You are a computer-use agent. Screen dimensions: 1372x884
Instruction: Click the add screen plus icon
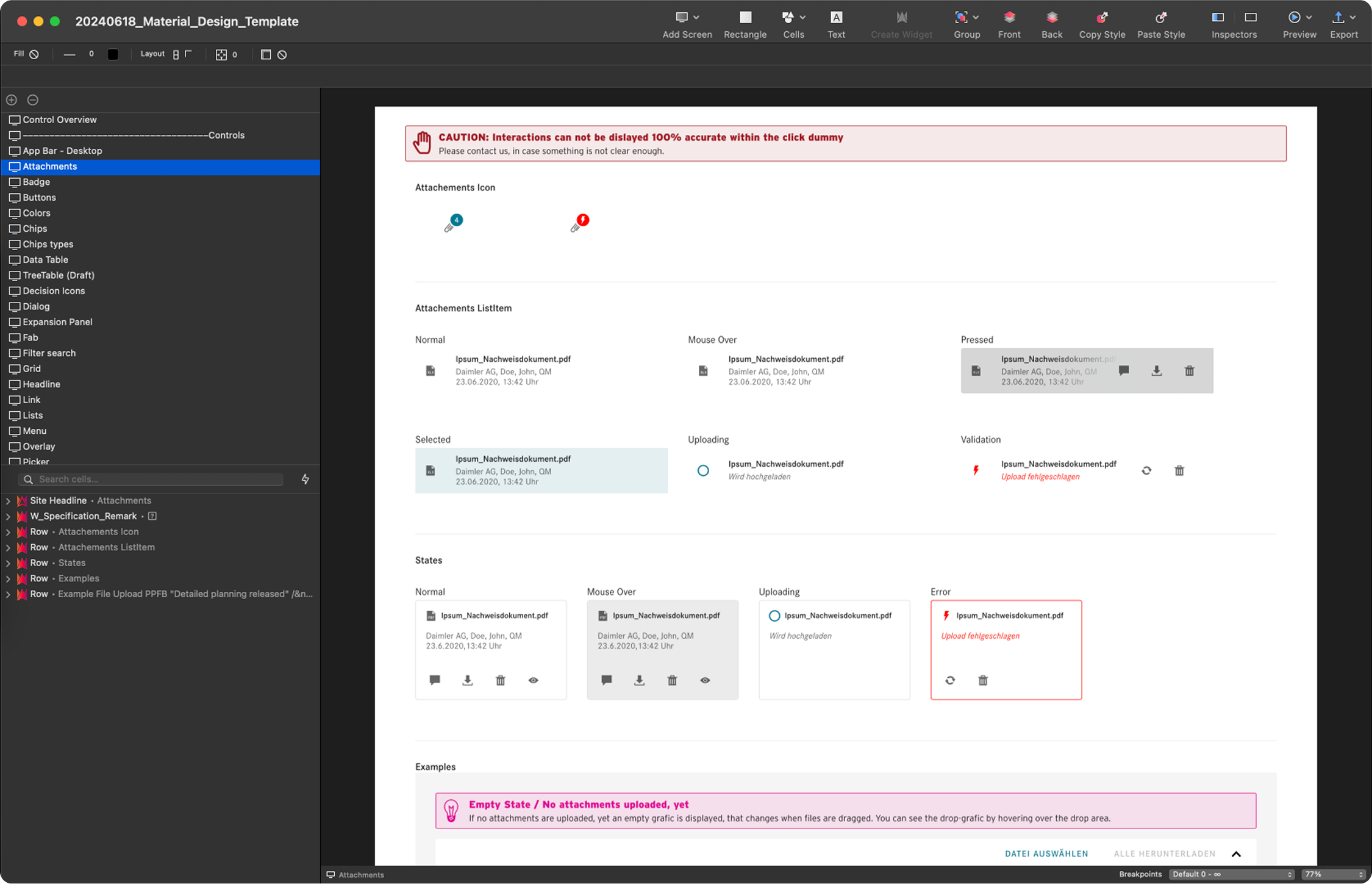12,99
